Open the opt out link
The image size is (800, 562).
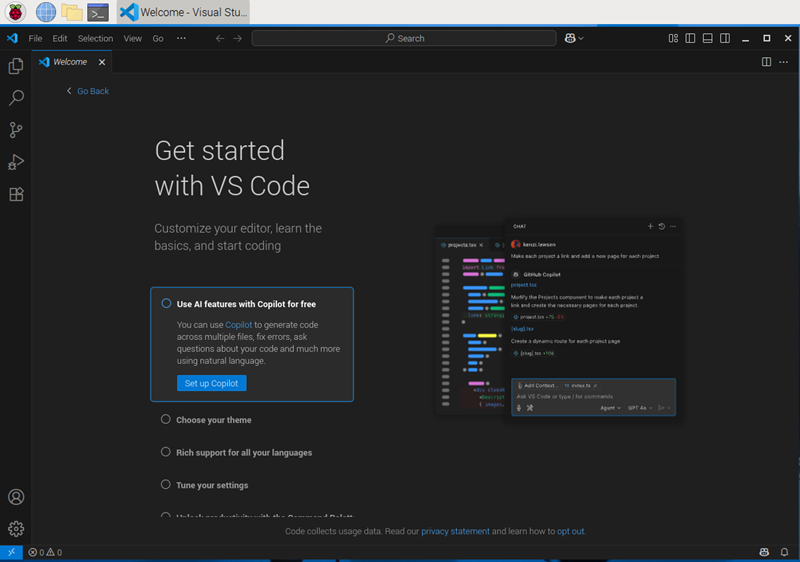[x=570, y=531]
